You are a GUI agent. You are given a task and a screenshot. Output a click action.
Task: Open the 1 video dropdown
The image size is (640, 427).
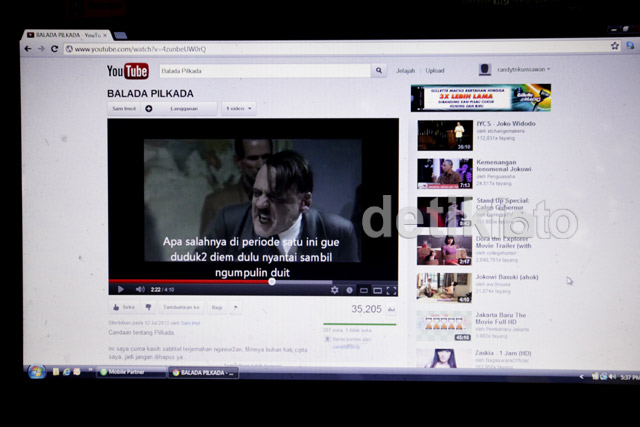[x=239, y=109]
